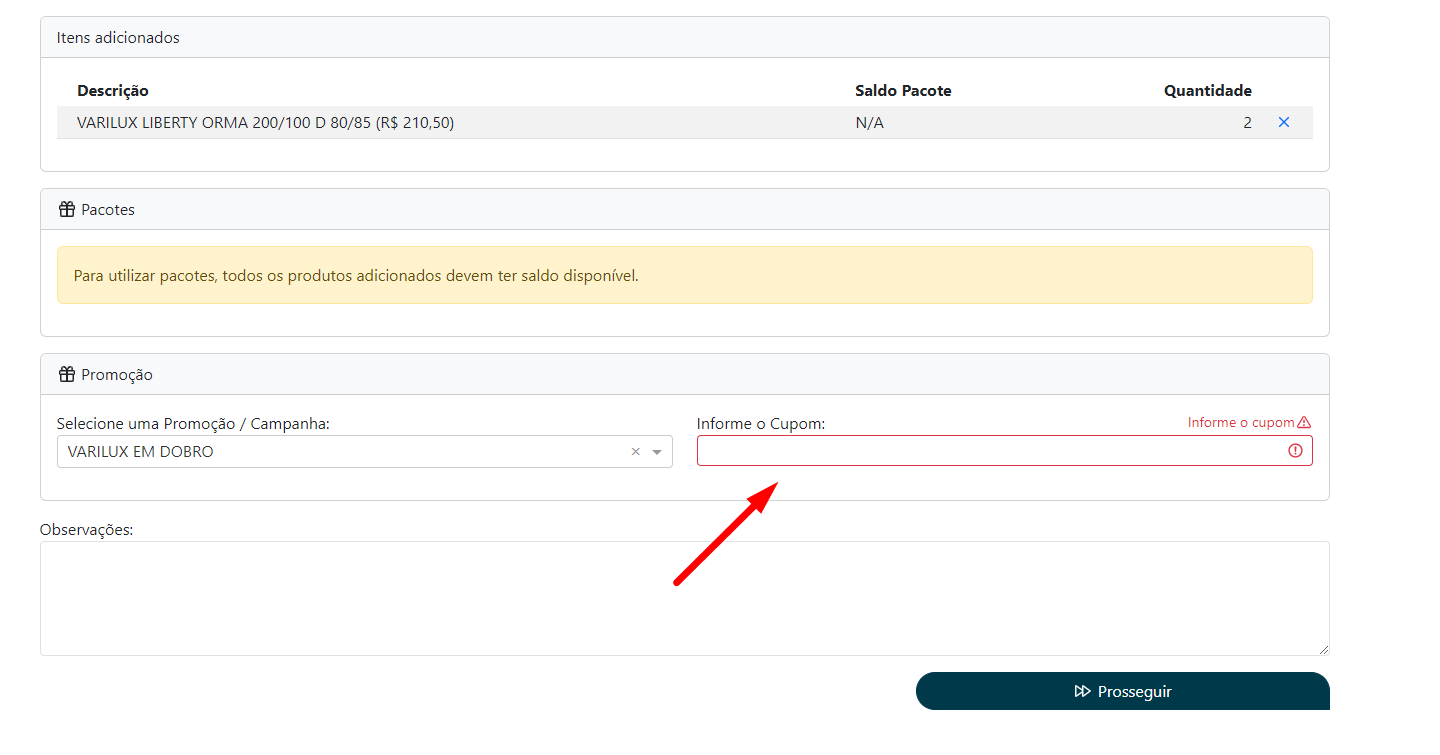1440x755 pixels.
Task: Click the Prosseguir button
Action: click(1123, 691)
